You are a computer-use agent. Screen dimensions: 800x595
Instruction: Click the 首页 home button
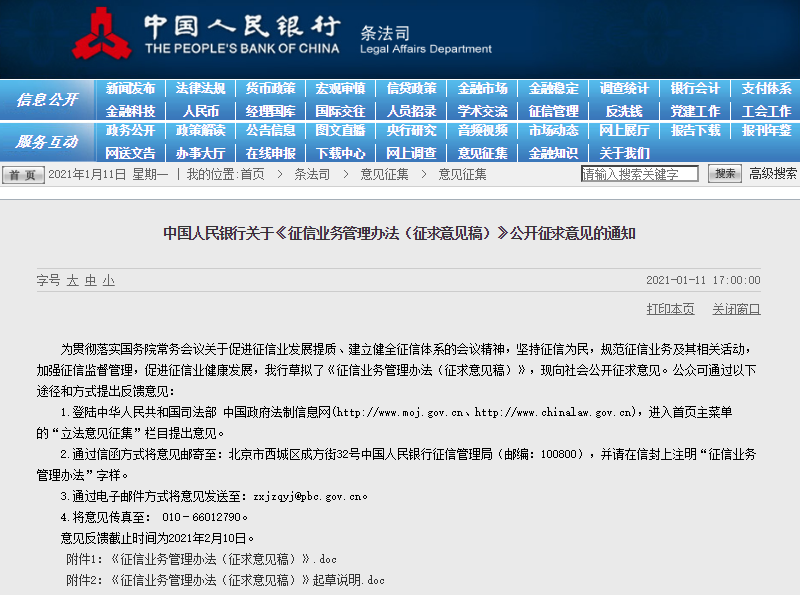click(x=23, y=175)
